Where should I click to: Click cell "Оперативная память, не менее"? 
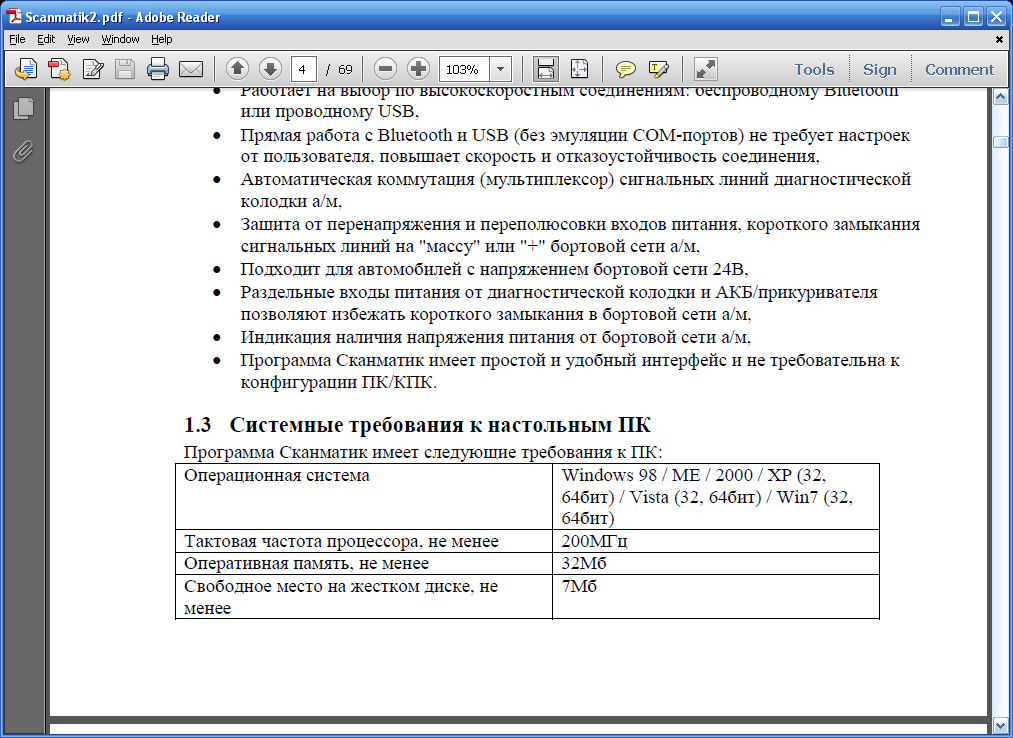tap(364, 564)
